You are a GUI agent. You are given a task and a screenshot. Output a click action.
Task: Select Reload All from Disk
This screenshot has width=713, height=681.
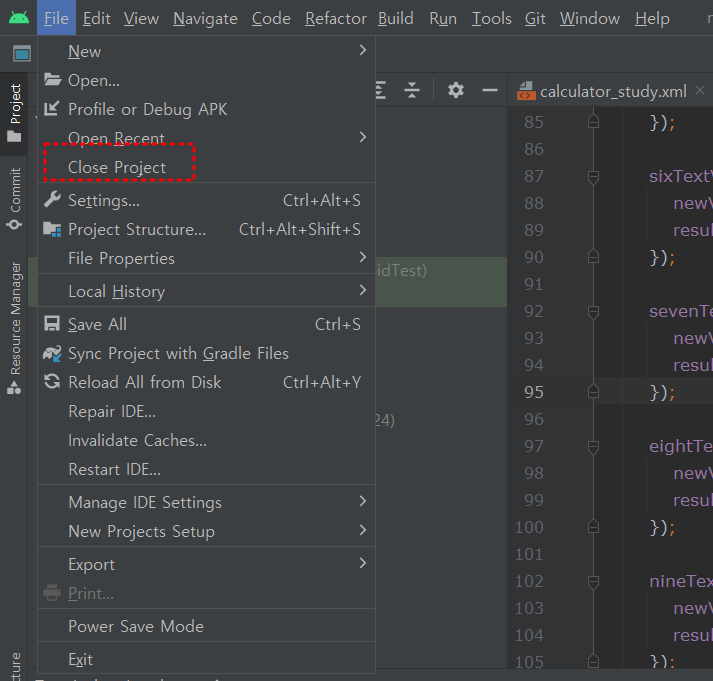click(206, 382)
